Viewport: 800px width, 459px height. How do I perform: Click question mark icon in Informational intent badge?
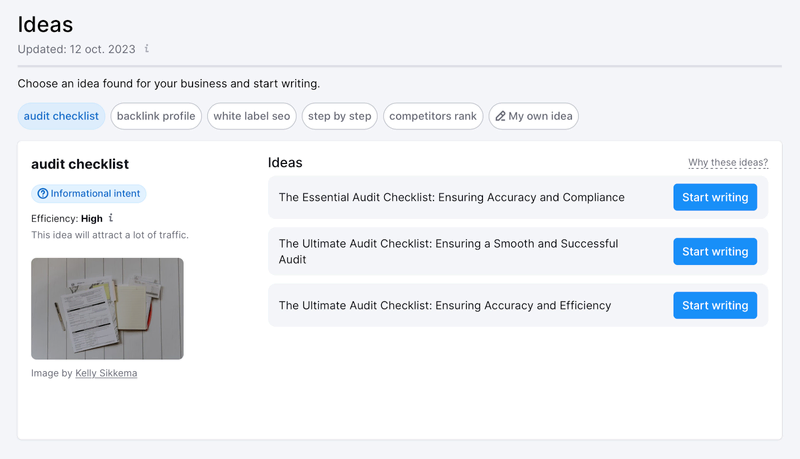43,193
